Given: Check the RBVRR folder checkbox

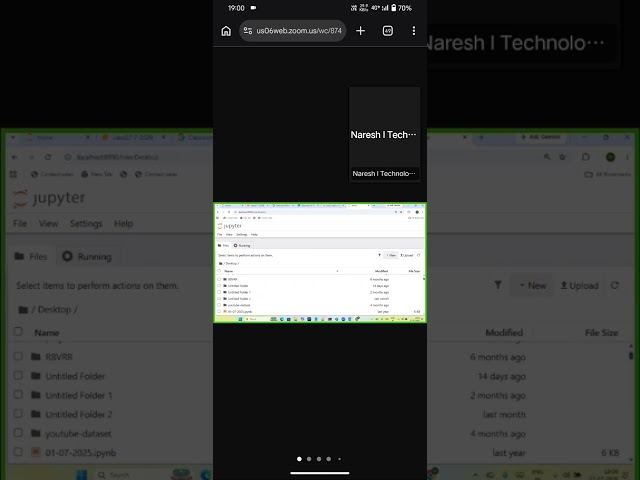Looking at the screenshot, I should pyautogui.click(x=18, y=356).
